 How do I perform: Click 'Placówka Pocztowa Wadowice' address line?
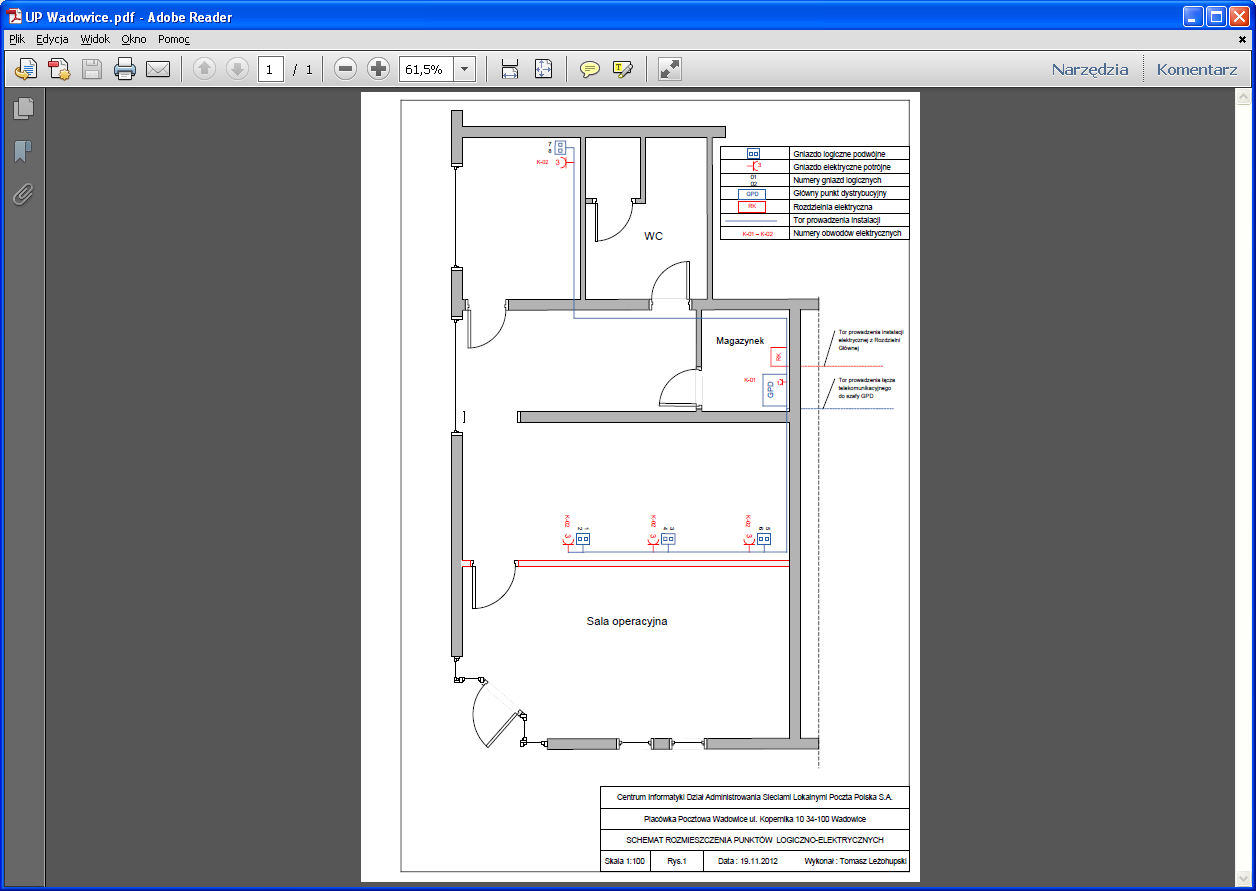754,818
